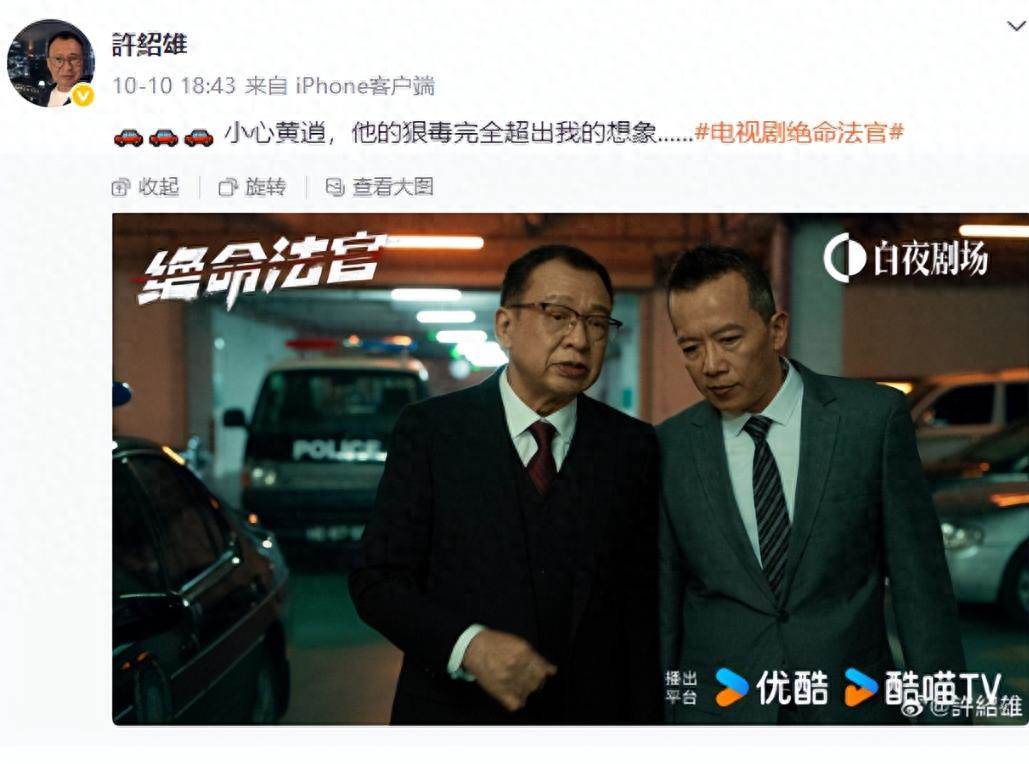View the full-size image via 查看大图
Screen dimensions: 1029x764
[x=380, y=187]
